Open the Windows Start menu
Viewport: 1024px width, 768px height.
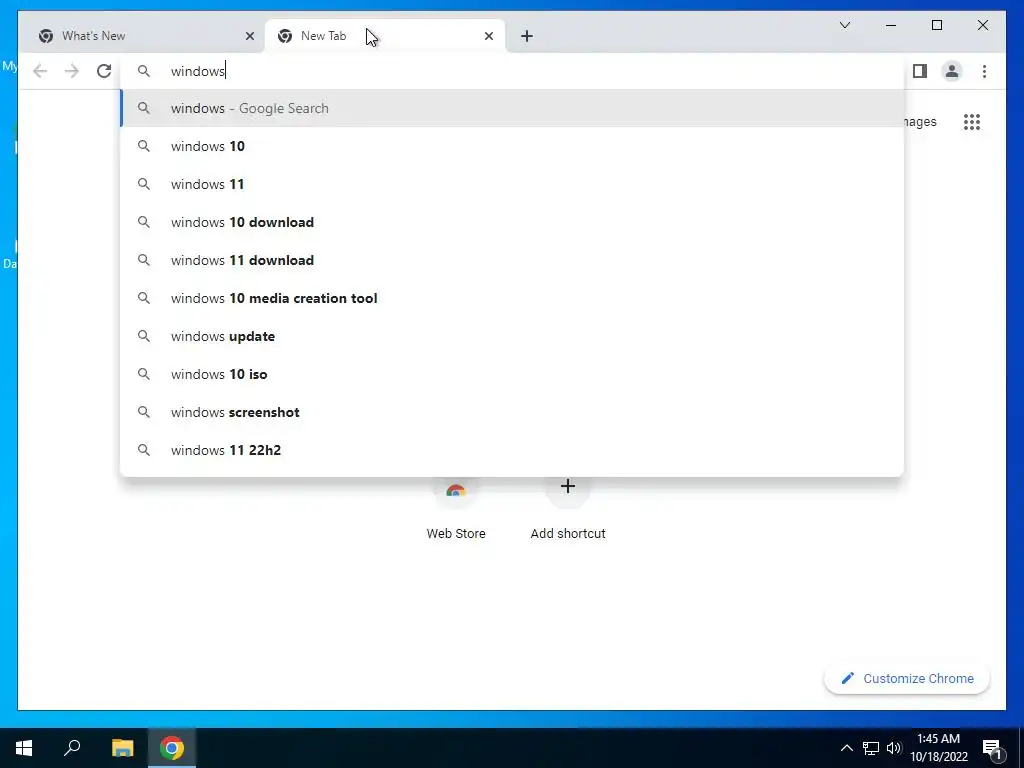[24, 748]
